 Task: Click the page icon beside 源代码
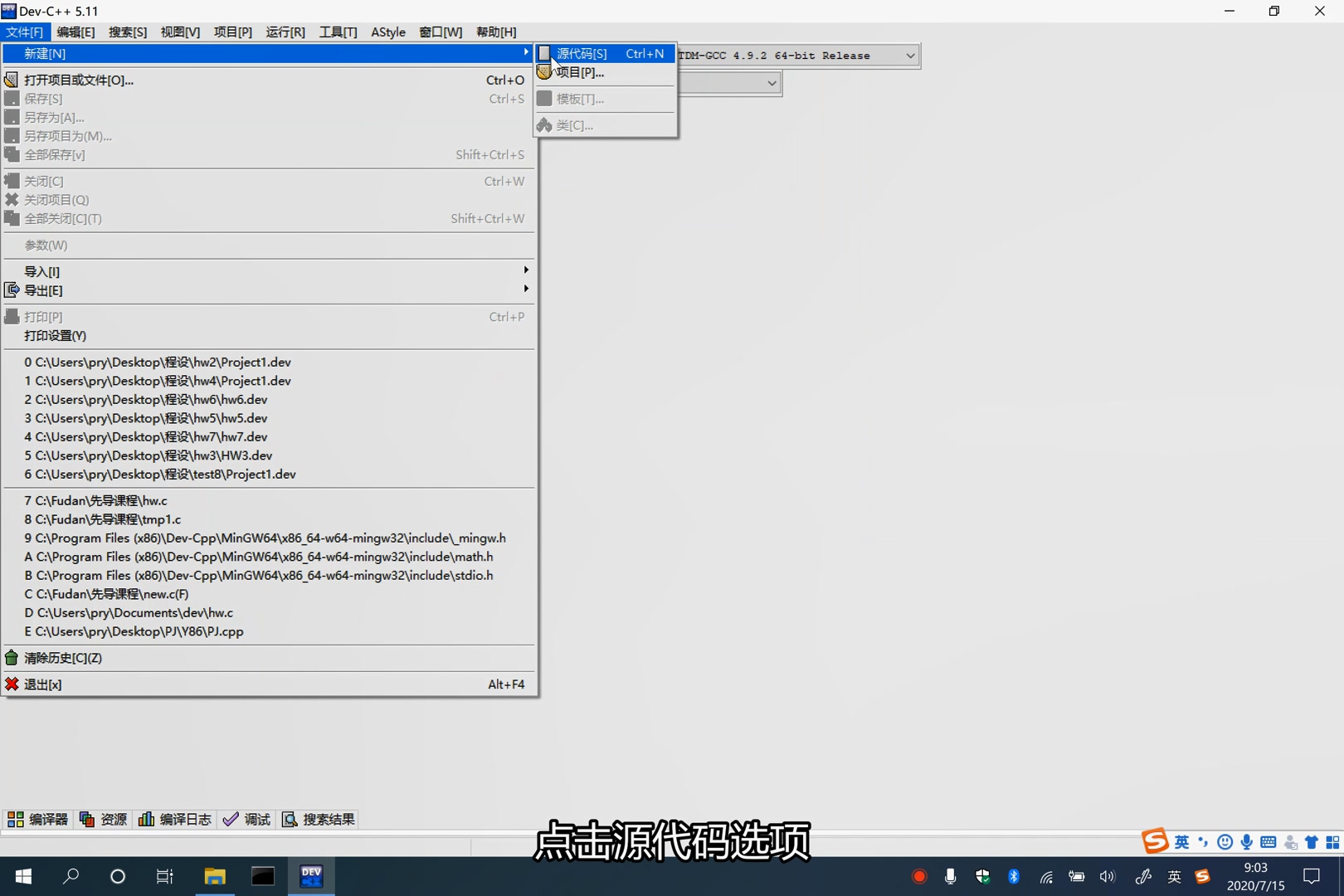click(x=544, y=53)
